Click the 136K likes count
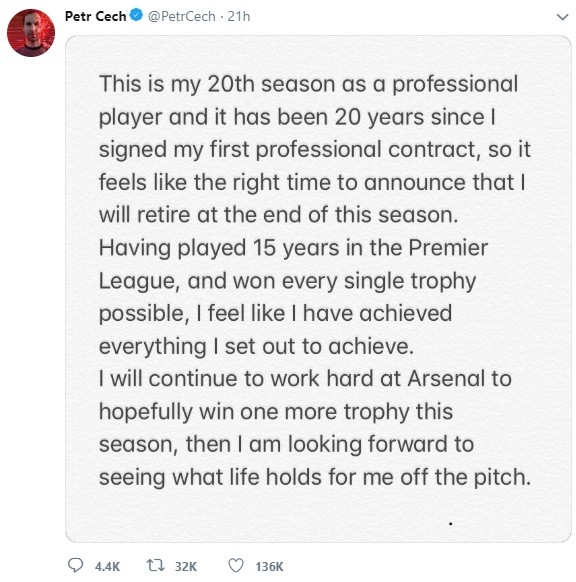576x582 pixels. [x=269, y=567]
